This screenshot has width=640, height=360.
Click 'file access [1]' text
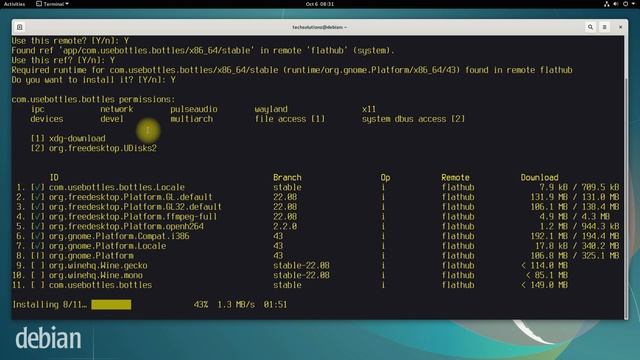[x=290, y=119]
